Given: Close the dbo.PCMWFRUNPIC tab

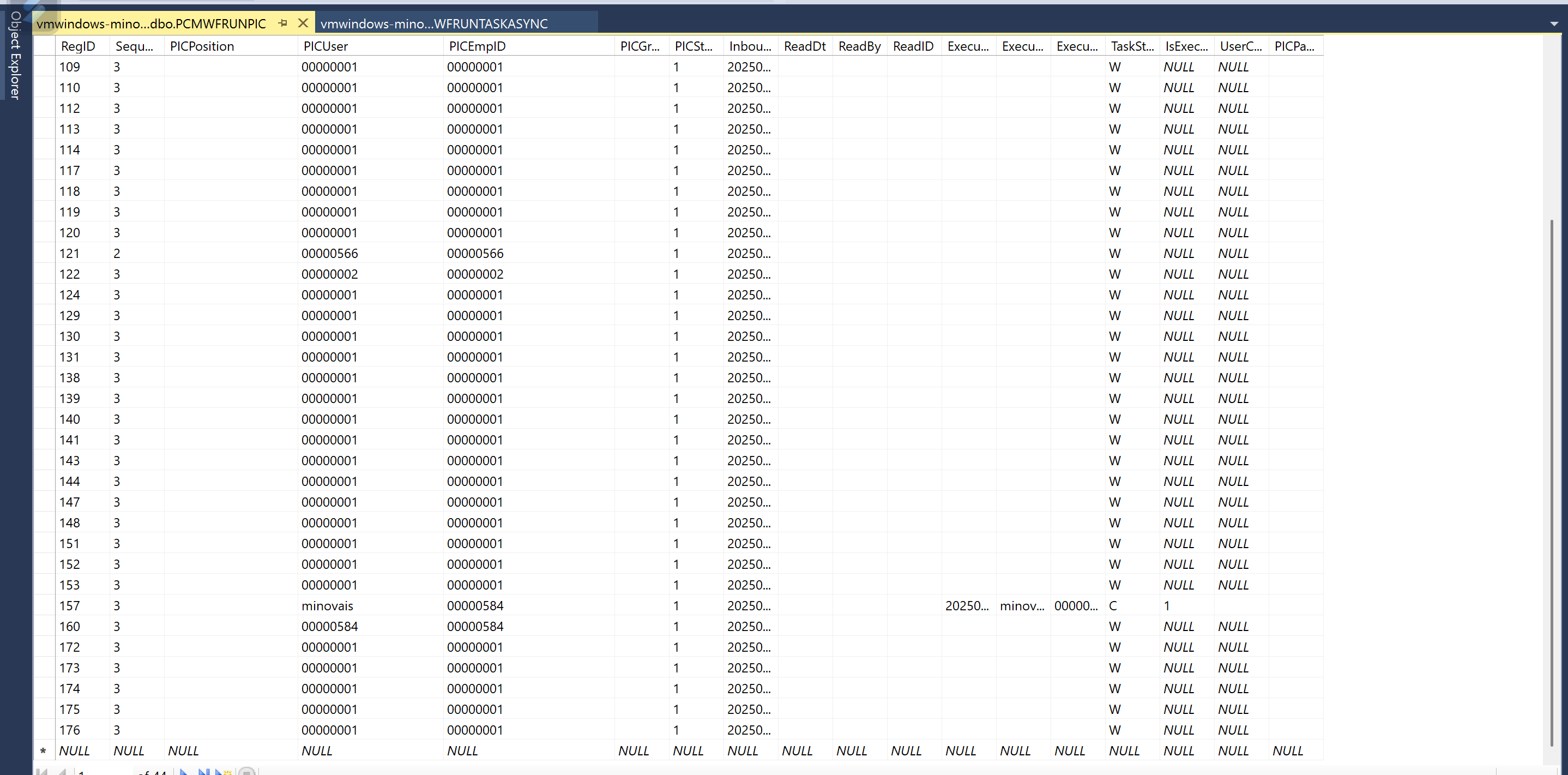Looking at the screenshot, I should point(303,23).
